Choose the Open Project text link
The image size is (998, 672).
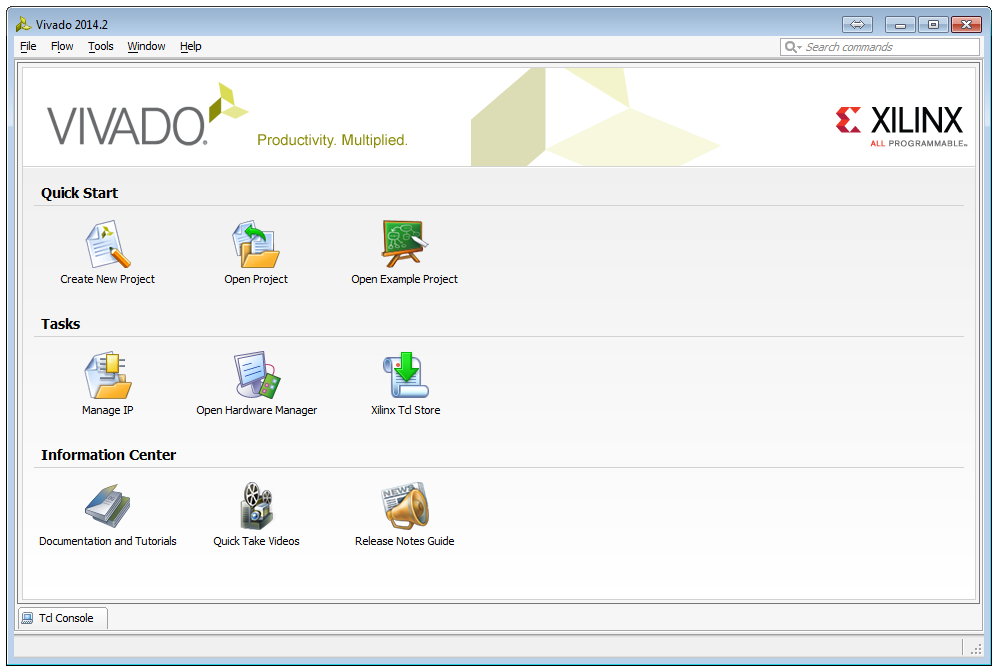[x=256, y=279]
